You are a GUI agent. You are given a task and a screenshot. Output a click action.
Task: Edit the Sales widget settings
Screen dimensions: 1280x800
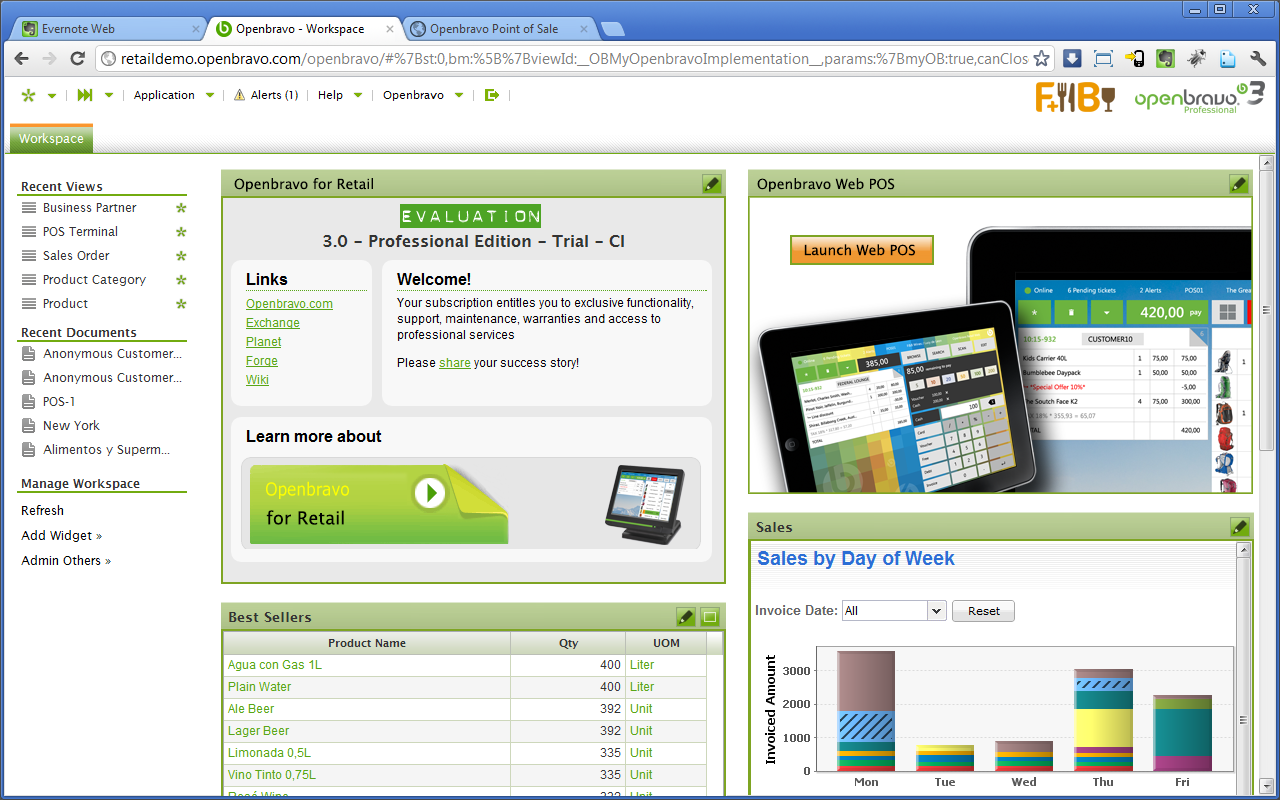[1239, 527]
